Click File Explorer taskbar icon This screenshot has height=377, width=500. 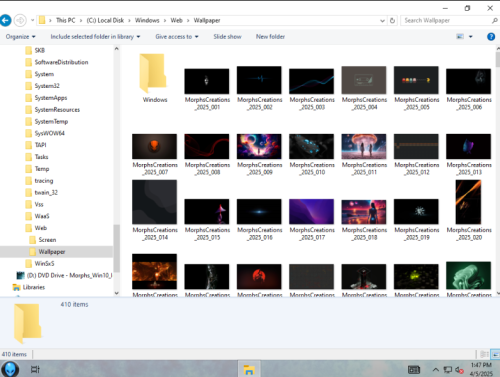tap(249, 369)
